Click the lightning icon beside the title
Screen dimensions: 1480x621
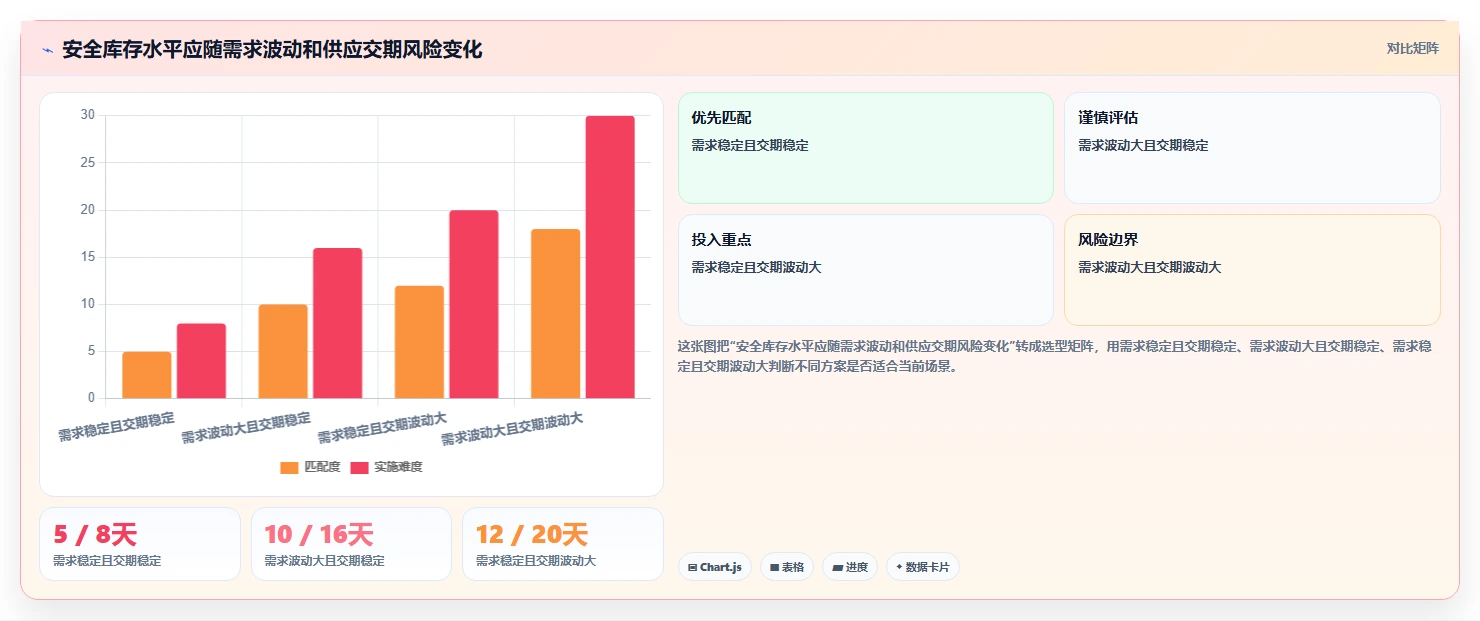coord(47,50)
